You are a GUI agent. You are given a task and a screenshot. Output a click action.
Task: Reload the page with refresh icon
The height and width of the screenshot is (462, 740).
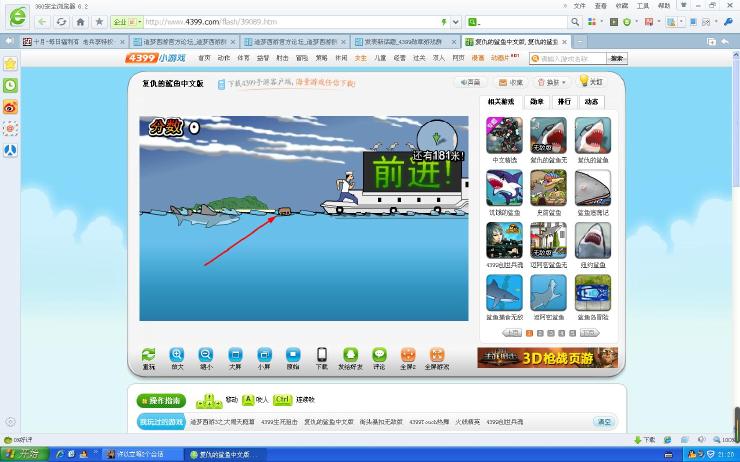click(61, 22)
